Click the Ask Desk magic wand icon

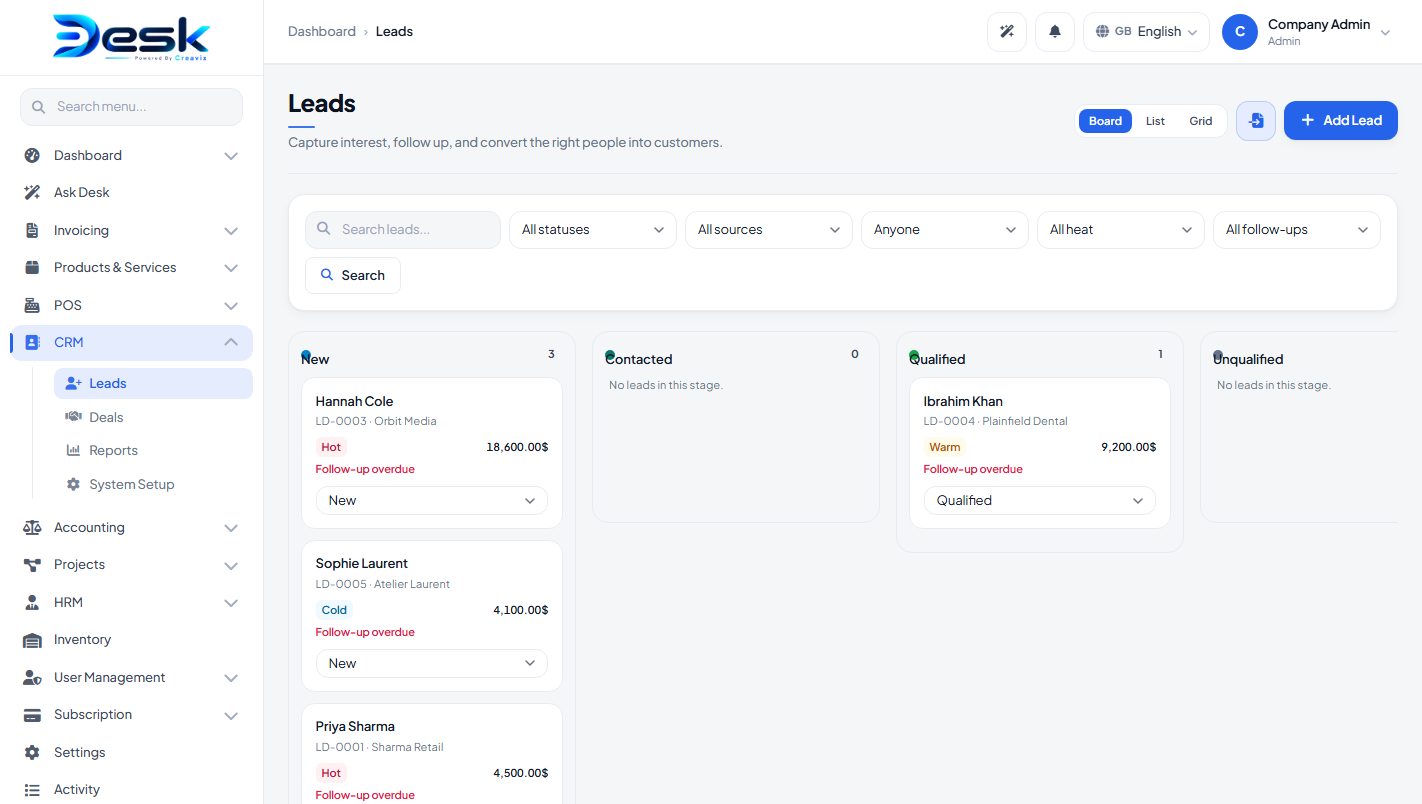coord(32,192)
